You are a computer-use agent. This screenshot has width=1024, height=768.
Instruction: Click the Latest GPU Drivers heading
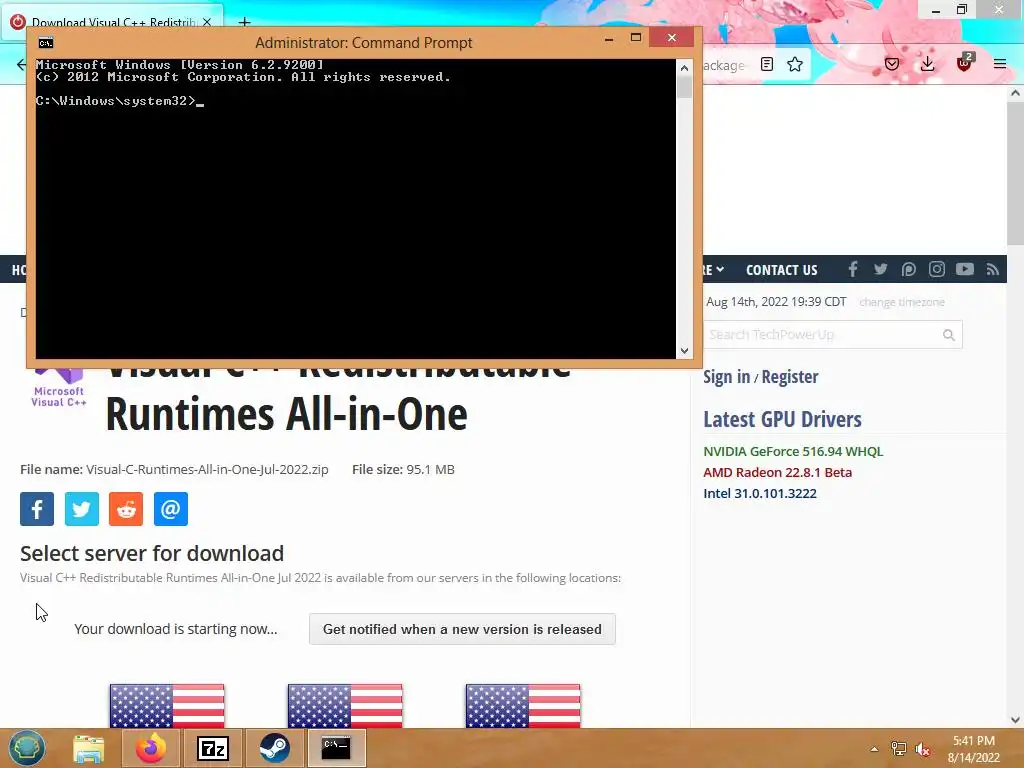tap(782, 419)
